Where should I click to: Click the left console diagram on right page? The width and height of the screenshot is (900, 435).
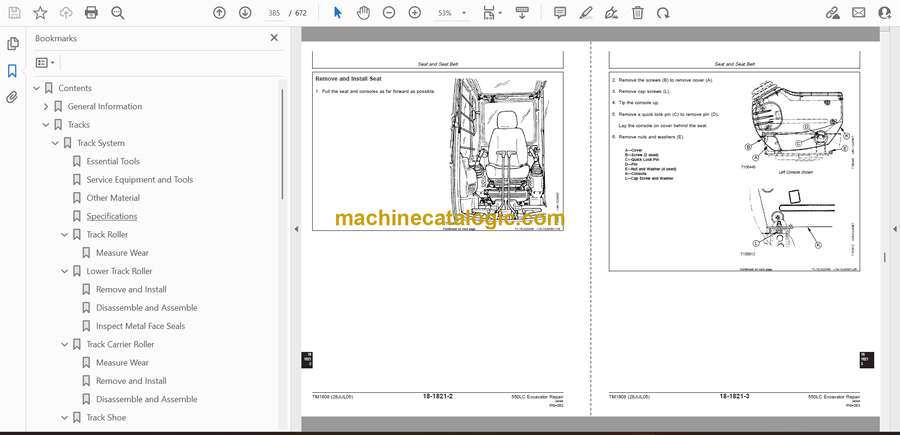pos(797,125)
